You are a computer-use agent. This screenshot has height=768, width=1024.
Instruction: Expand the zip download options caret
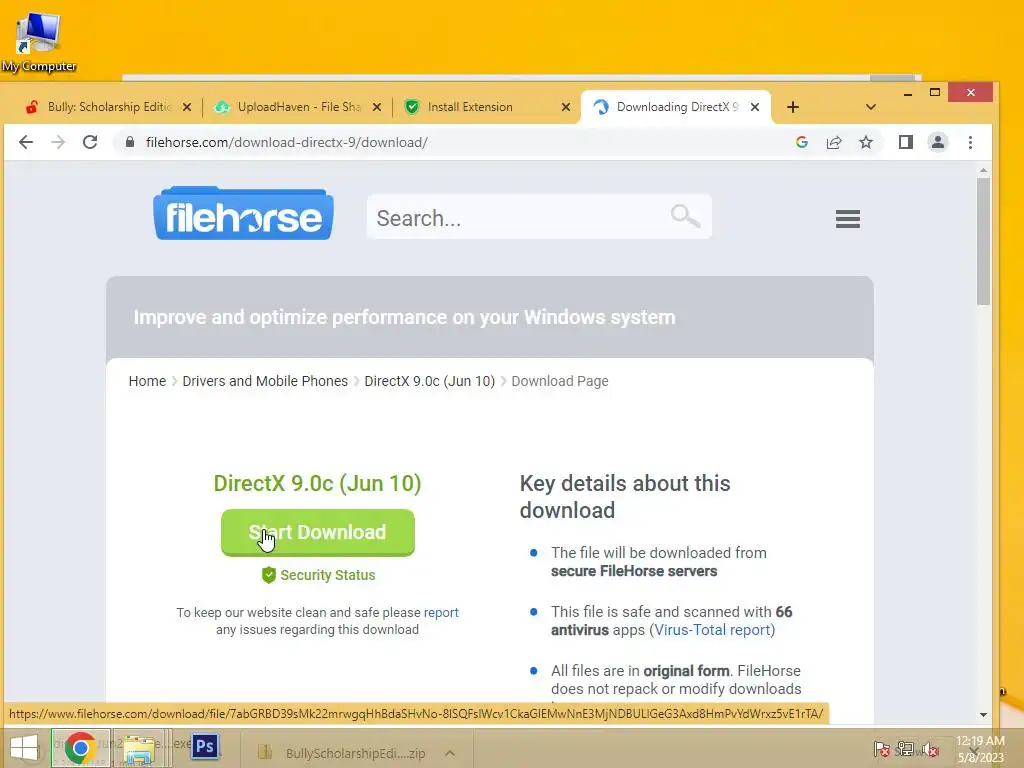coord(450,753)
